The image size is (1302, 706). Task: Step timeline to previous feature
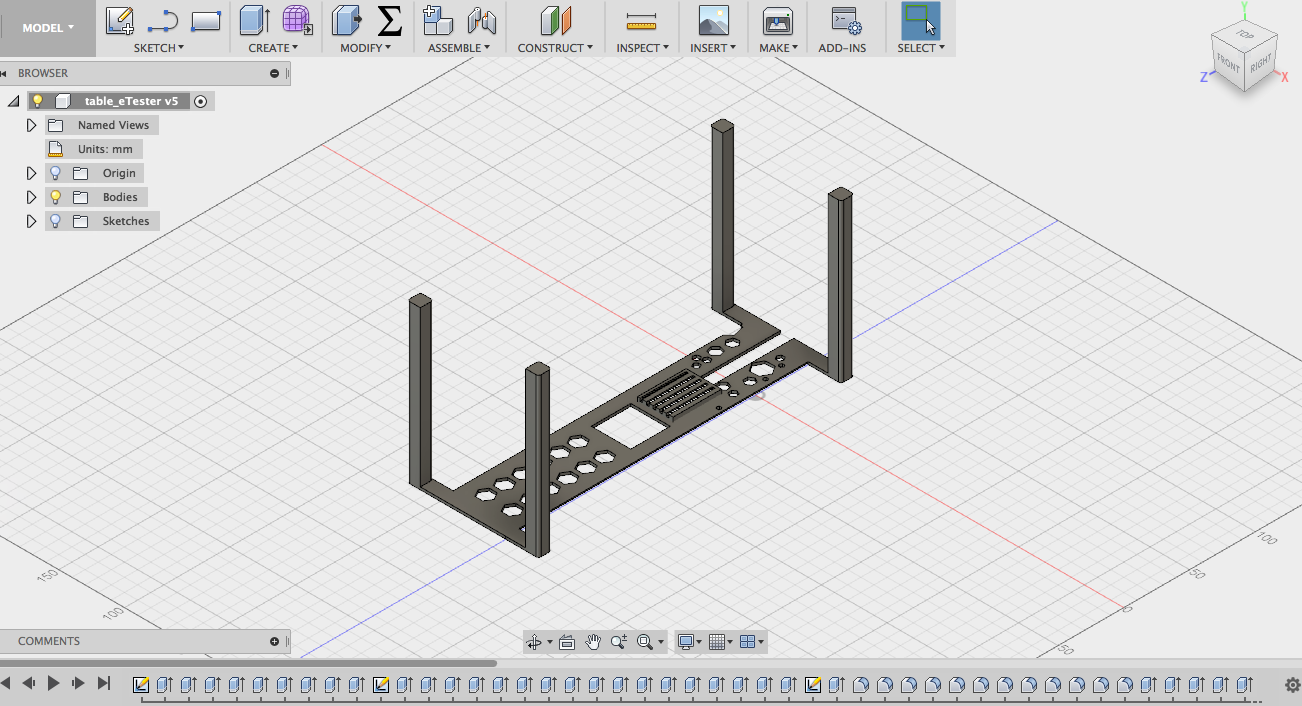pyautogui.click(x=28, y=684)
